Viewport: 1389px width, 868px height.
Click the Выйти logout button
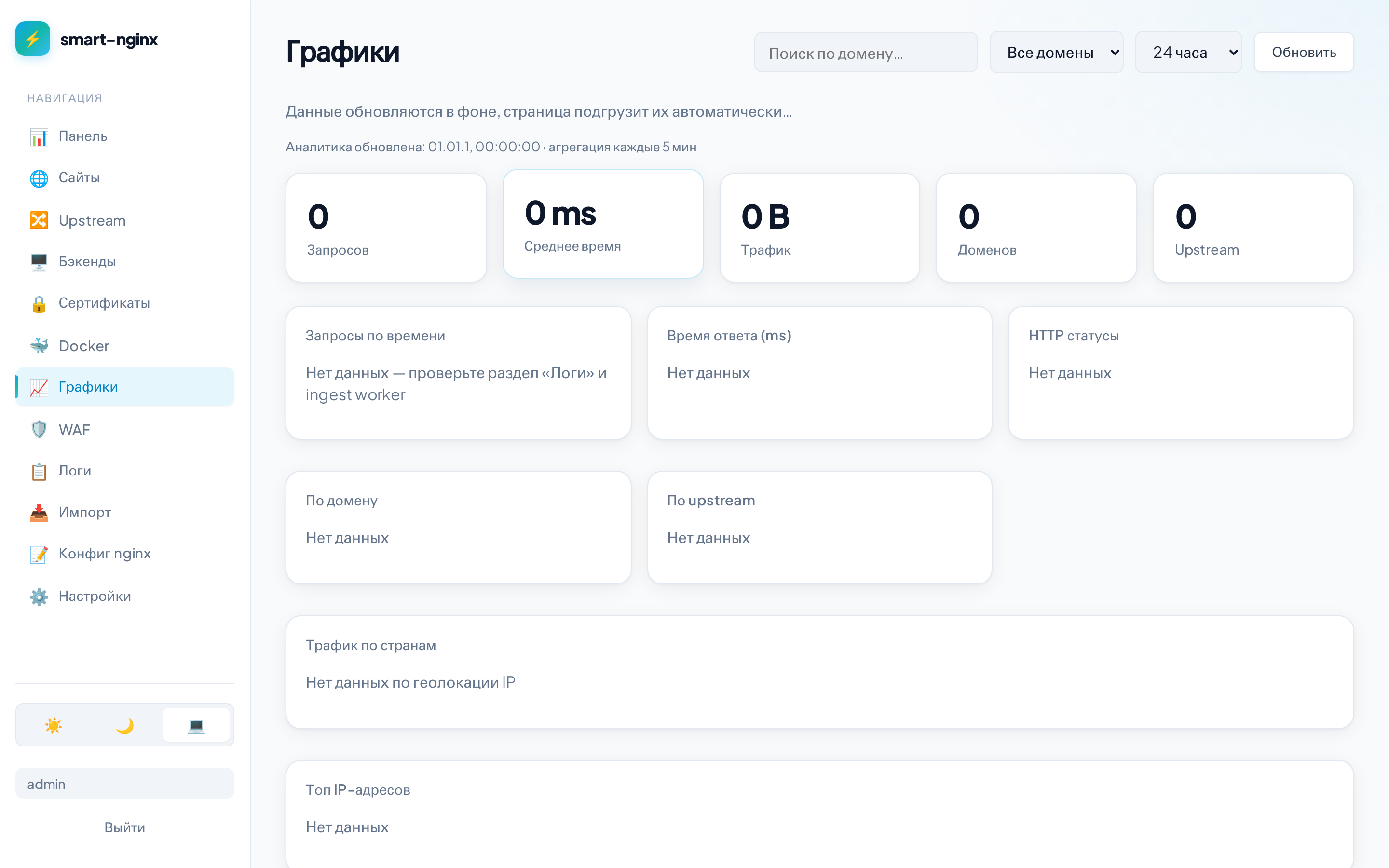point(124,827)
